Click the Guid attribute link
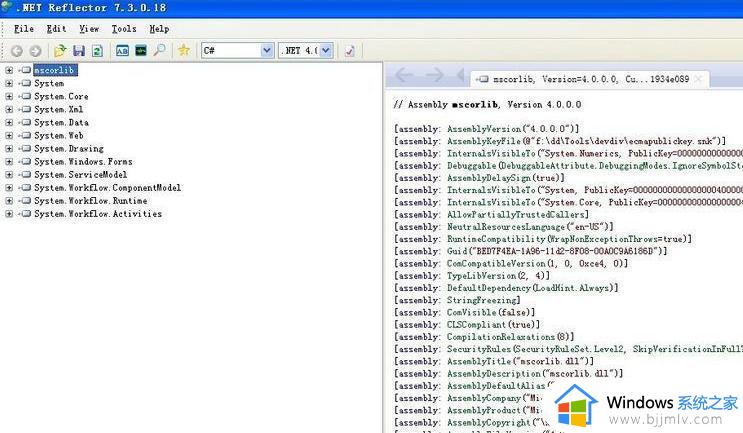743x433 pixels. [457, 251]
